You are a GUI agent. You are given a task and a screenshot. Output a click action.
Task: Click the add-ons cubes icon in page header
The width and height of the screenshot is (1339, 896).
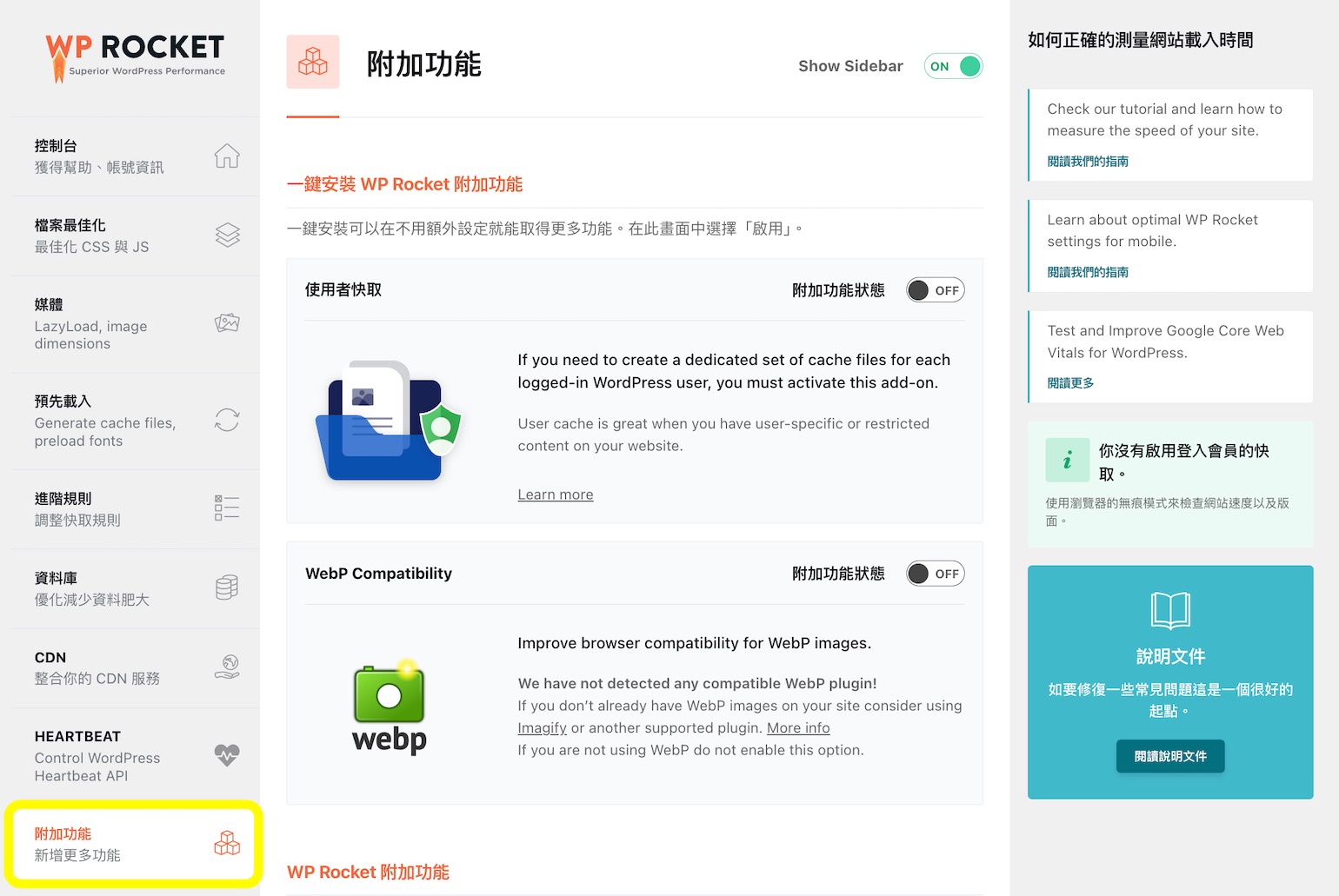coord(313,62)
